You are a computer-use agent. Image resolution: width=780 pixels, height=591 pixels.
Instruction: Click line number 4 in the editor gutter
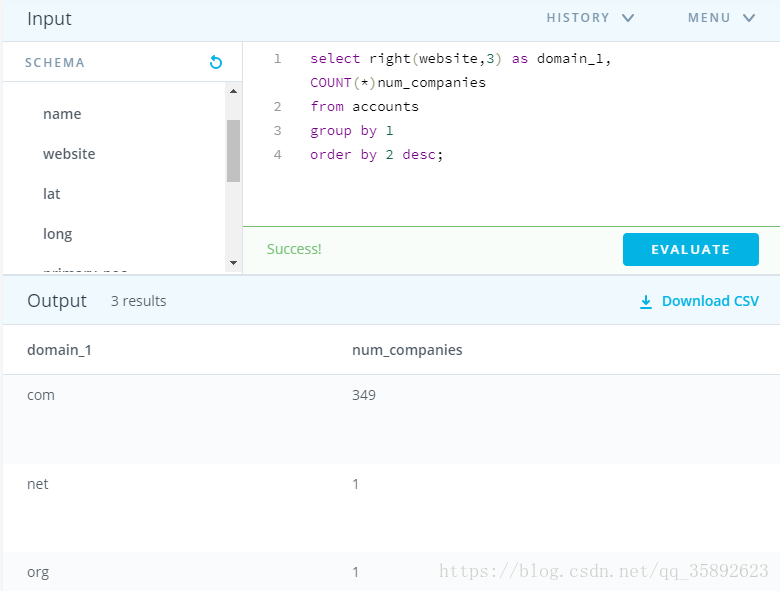pos(278,155)
